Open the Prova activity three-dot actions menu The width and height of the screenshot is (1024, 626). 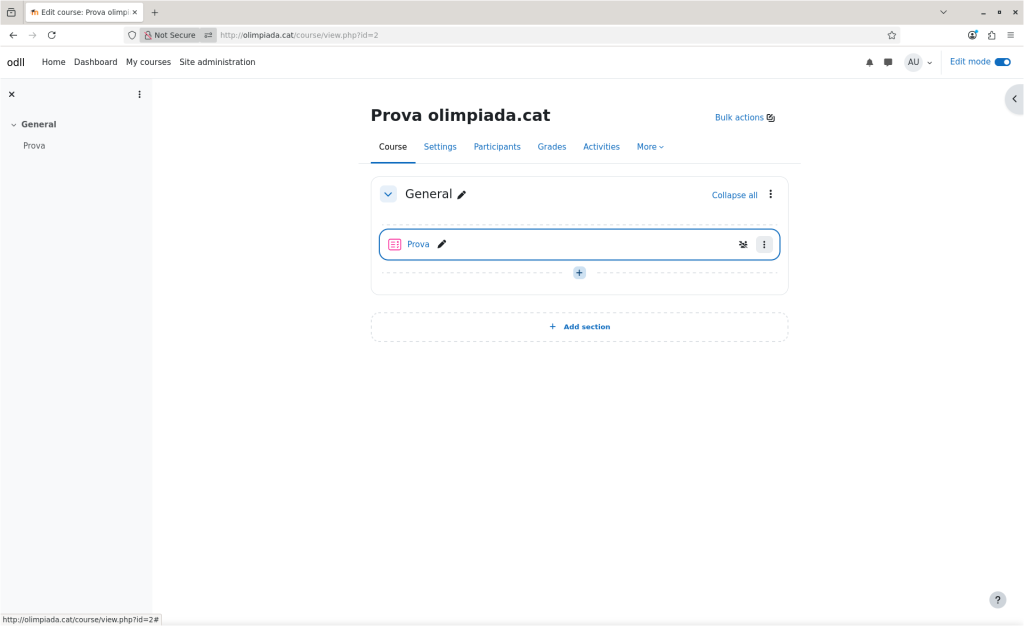(764, 244)
